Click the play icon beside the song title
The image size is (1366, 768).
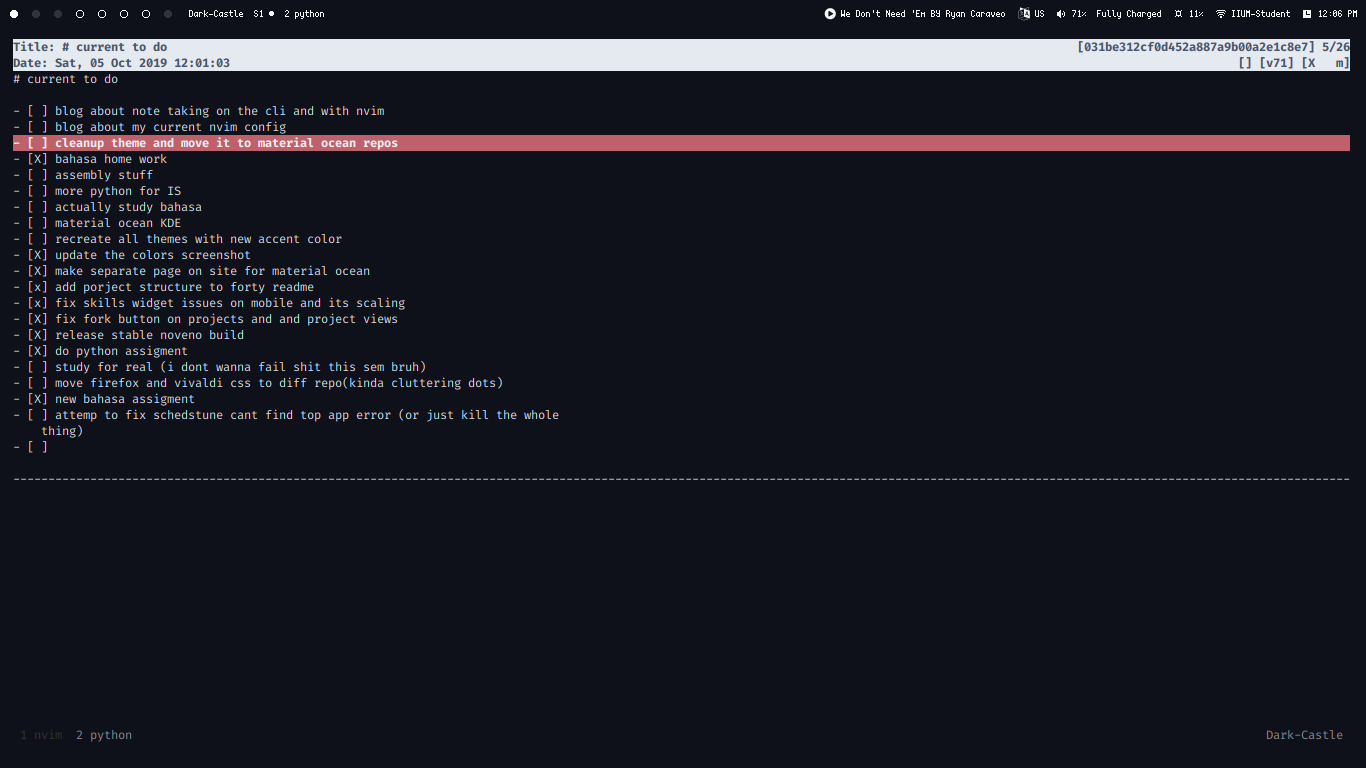(x=830, y=14)
